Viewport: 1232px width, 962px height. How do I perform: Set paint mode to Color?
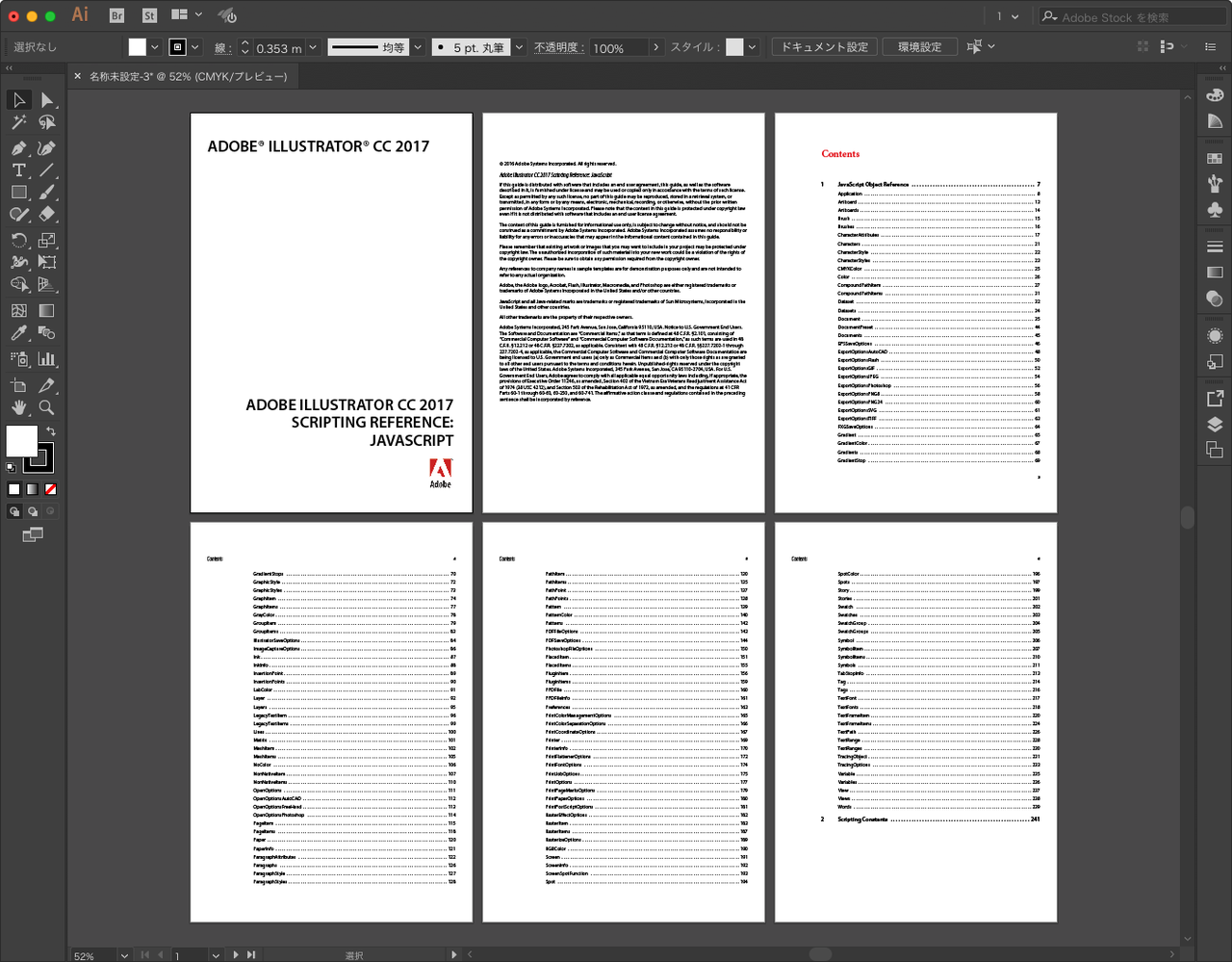tap(14, 489)
